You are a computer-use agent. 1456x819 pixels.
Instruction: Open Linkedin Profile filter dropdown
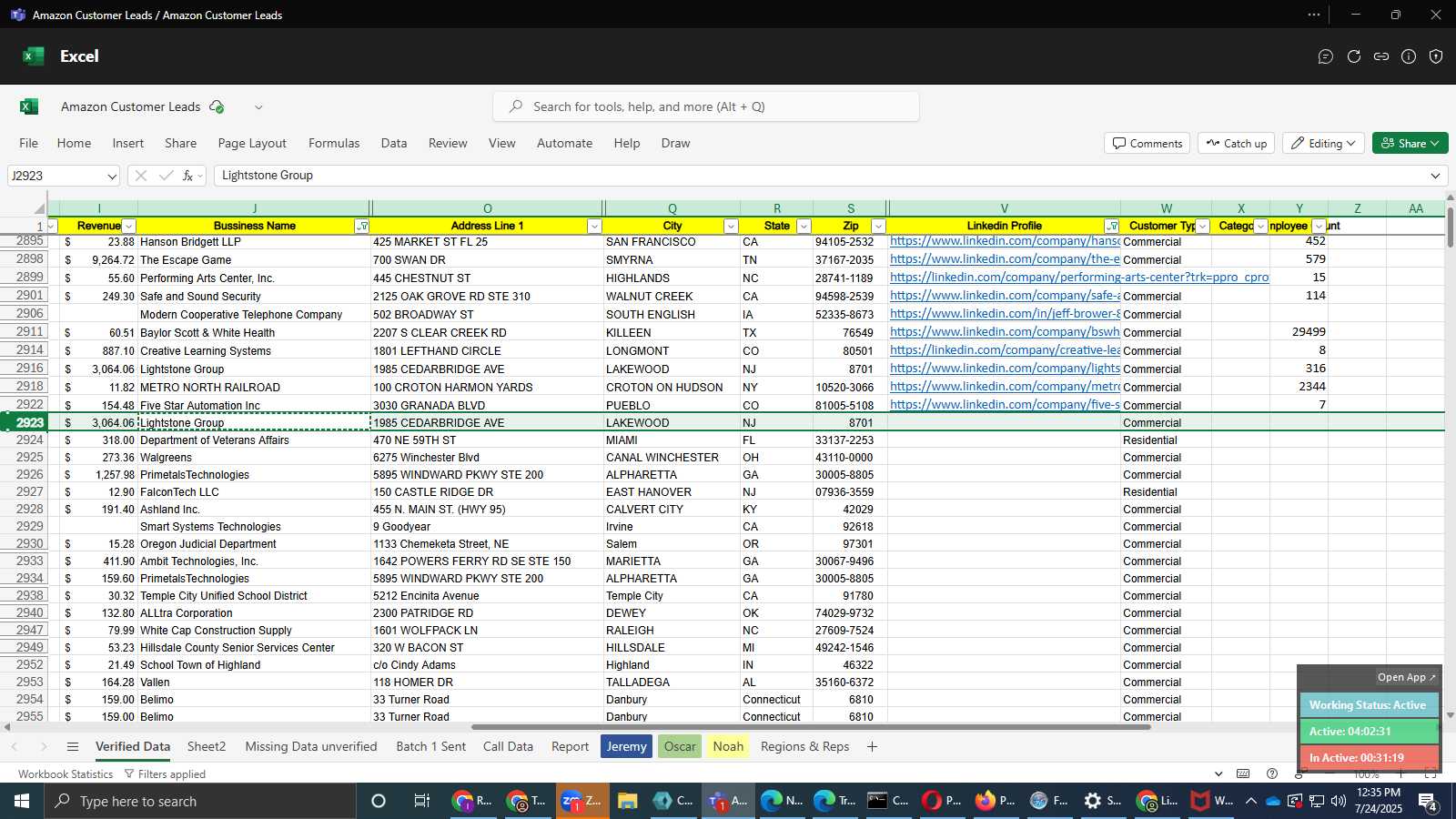(x=1111, y=226)
